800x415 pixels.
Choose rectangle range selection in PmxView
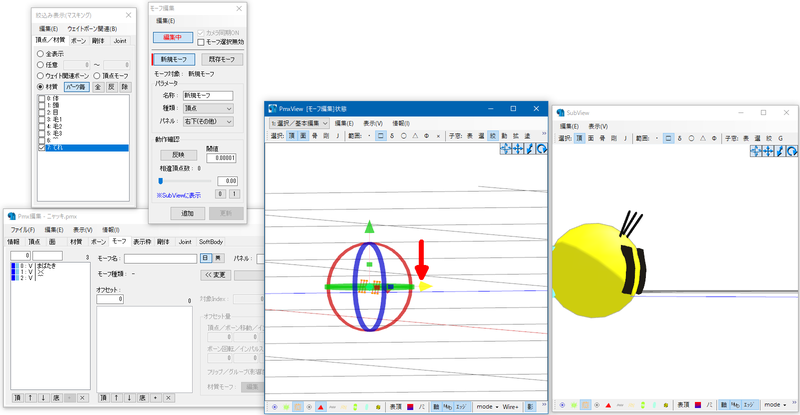click(381, 136)
